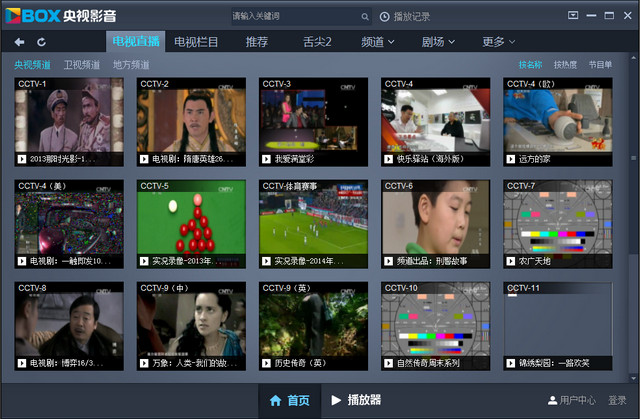Screen dimensions: 640x419
Task: Click the 登录 login link
Action: (x=617, y=401)
